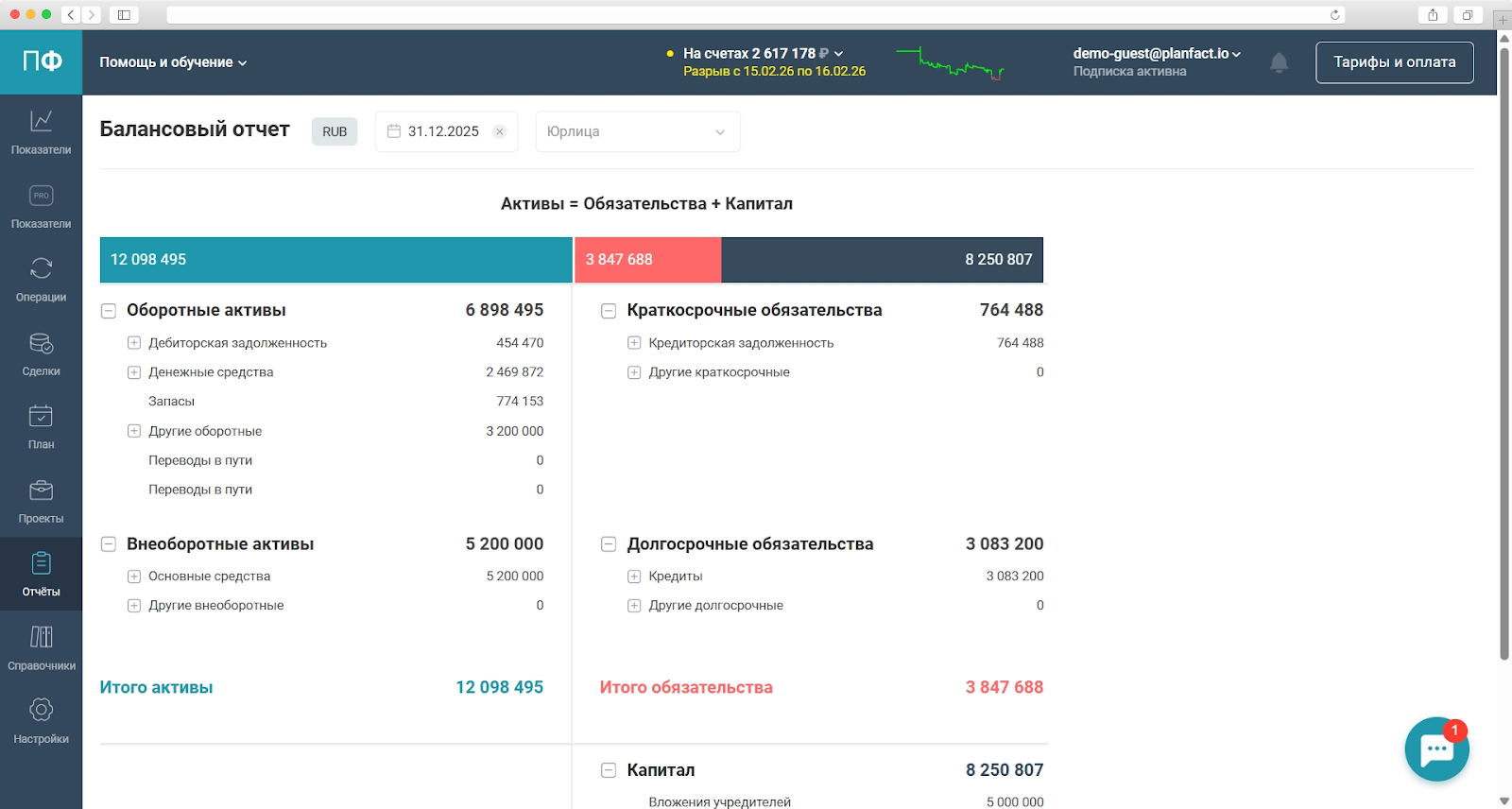Click the browser address bar

tap(756, 14)
